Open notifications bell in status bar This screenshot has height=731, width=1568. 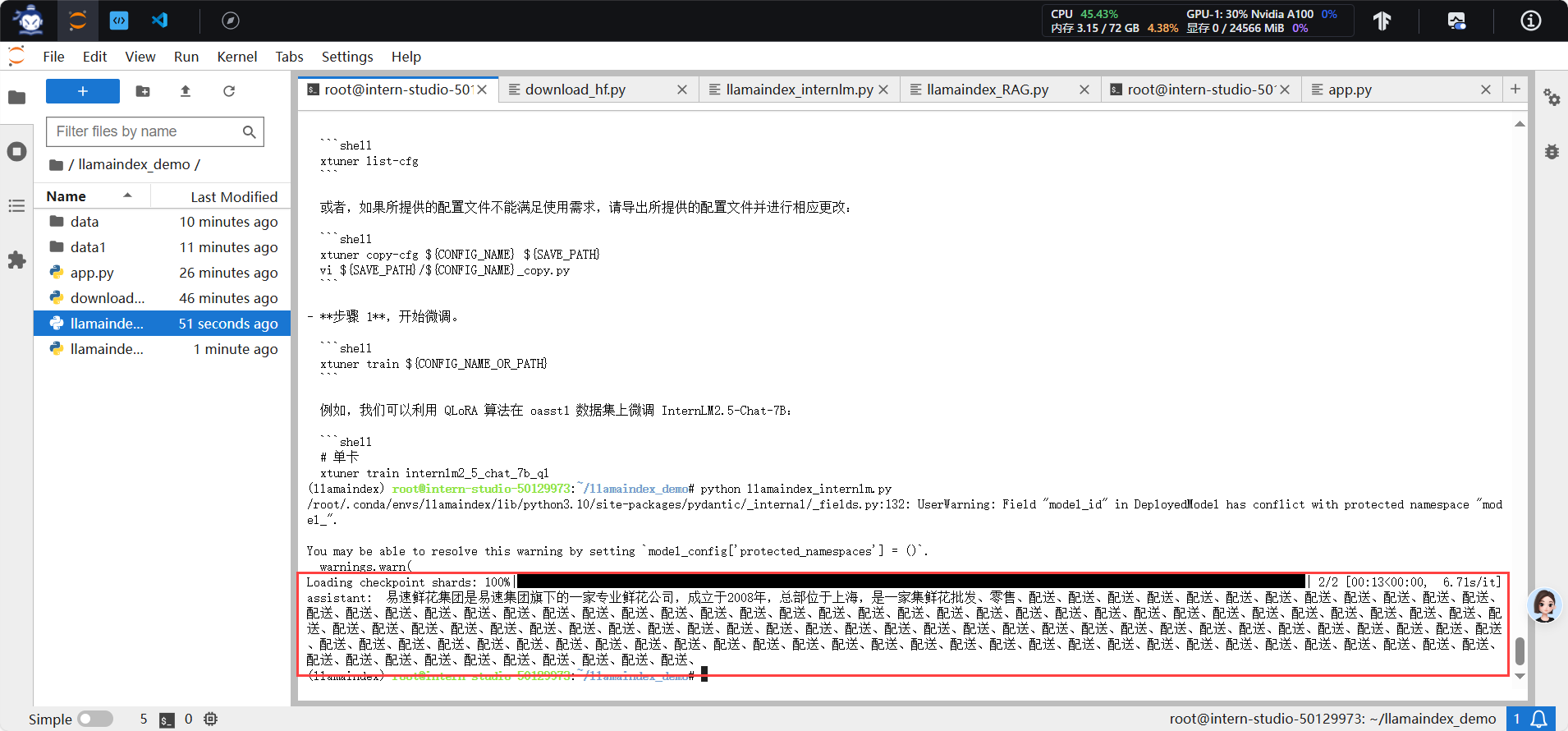pyautogui.click(x=1539, y=720)
